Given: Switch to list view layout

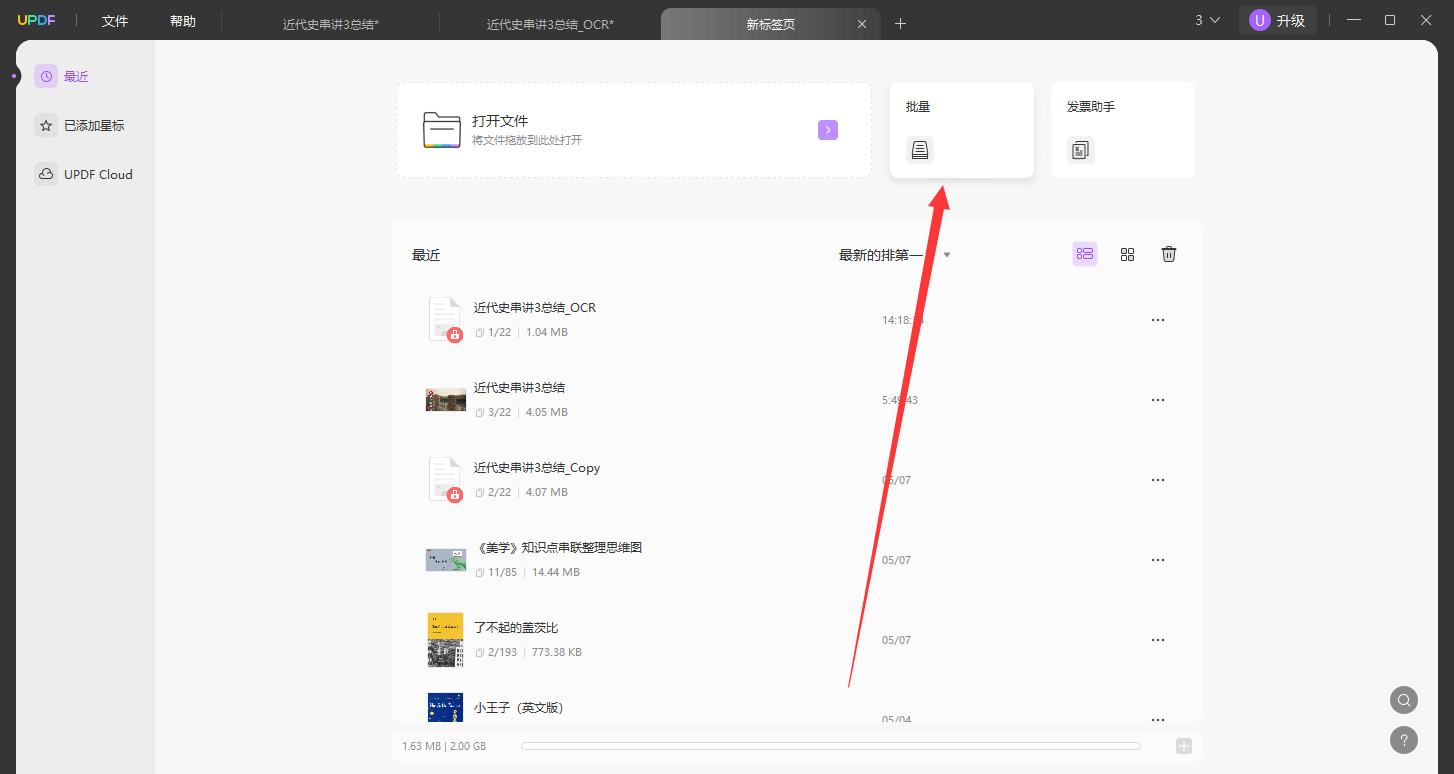Looking at the screenshot, I should [x=1085, y=254].
